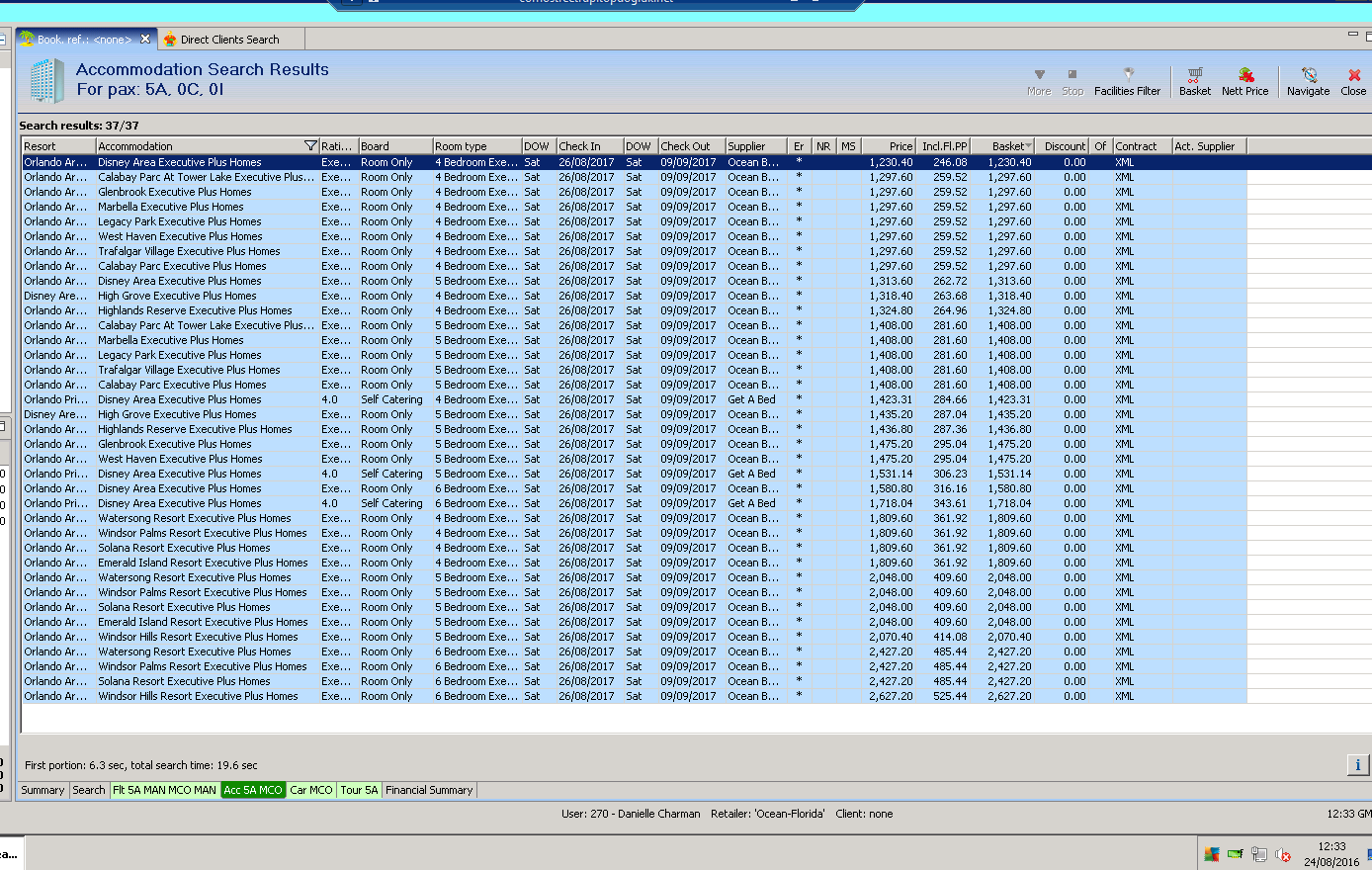Viewport: 1372px width, 870px height.
Task: Select Highlands Reserve Executive Plus Homes 1,324.80 row
Action: pos(634,310)
